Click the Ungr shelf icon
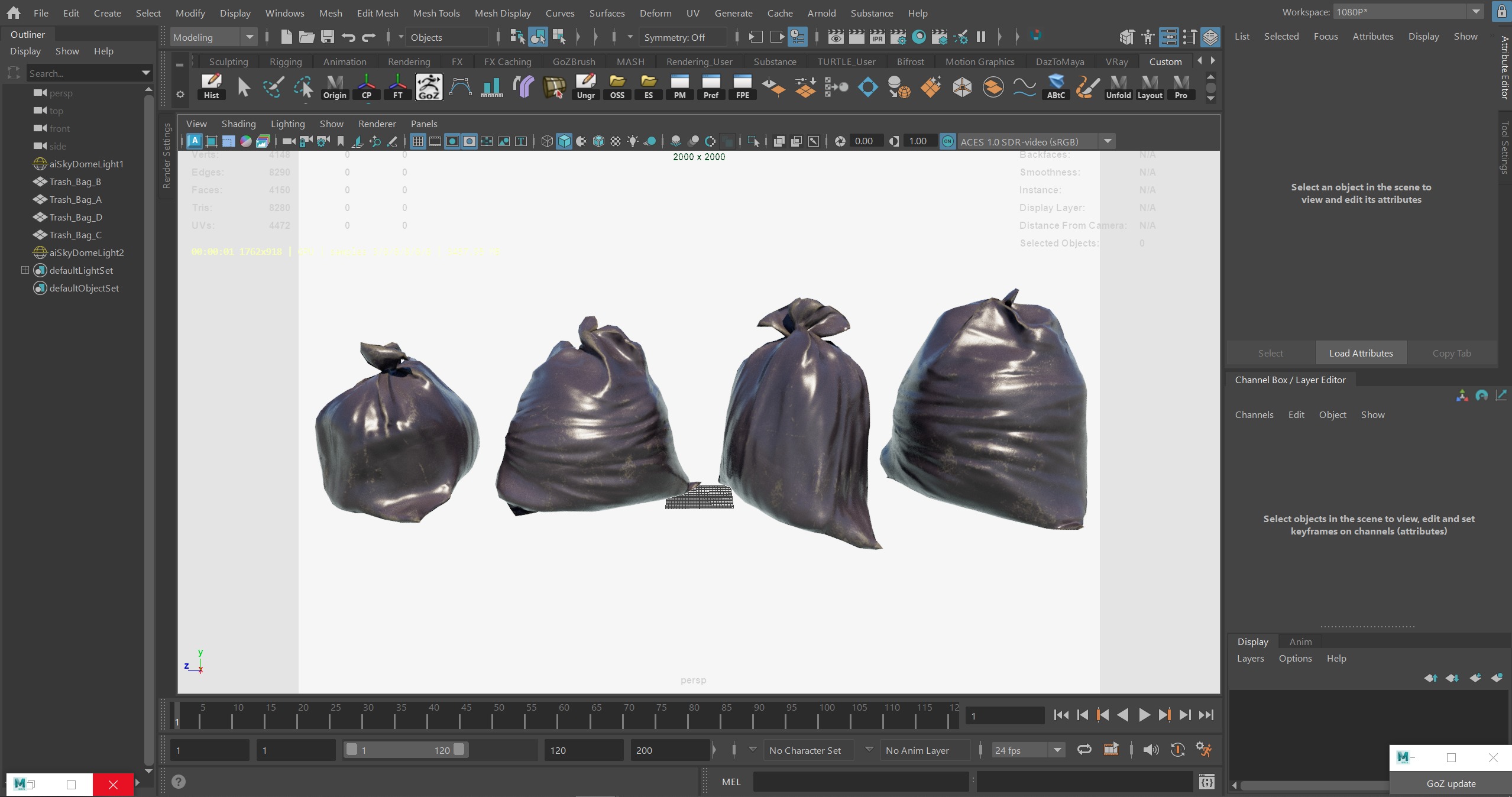 (x=586, y=87)
